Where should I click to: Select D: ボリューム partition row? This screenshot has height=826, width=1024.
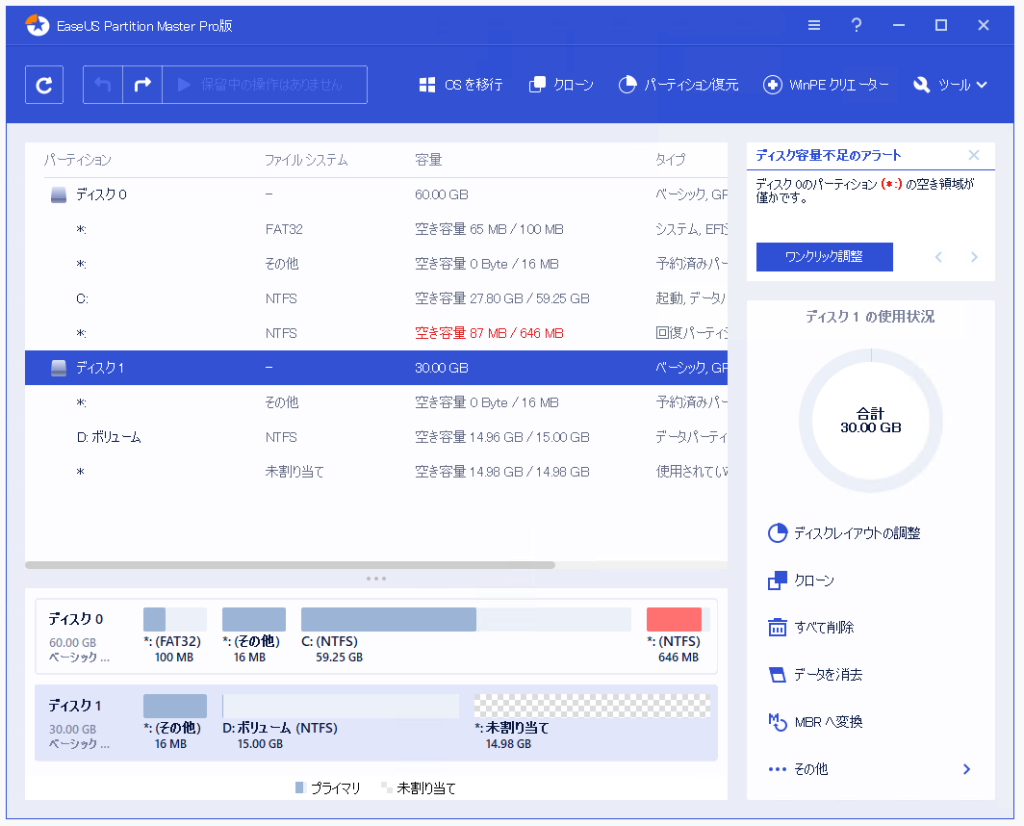point(376,437)
